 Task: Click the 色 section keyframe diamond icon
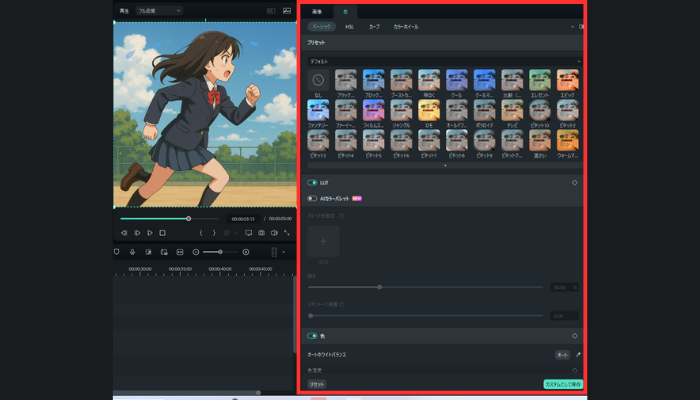click(575, 336)
